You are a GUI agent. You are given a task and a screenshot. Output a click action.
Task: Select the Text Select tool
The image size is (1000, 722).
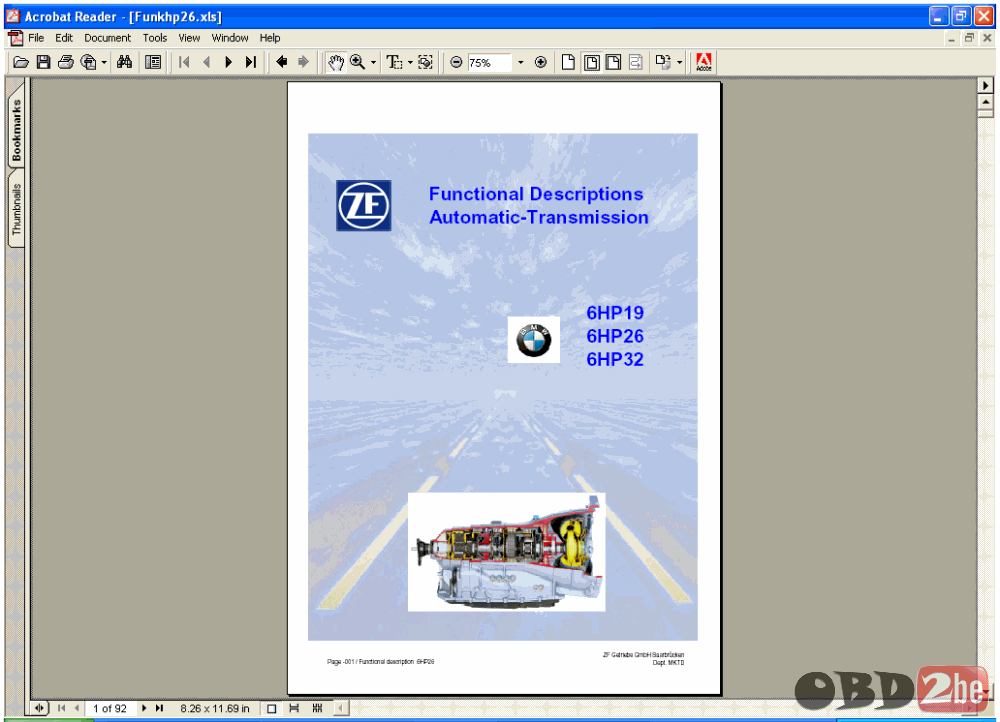click(395, 62)
